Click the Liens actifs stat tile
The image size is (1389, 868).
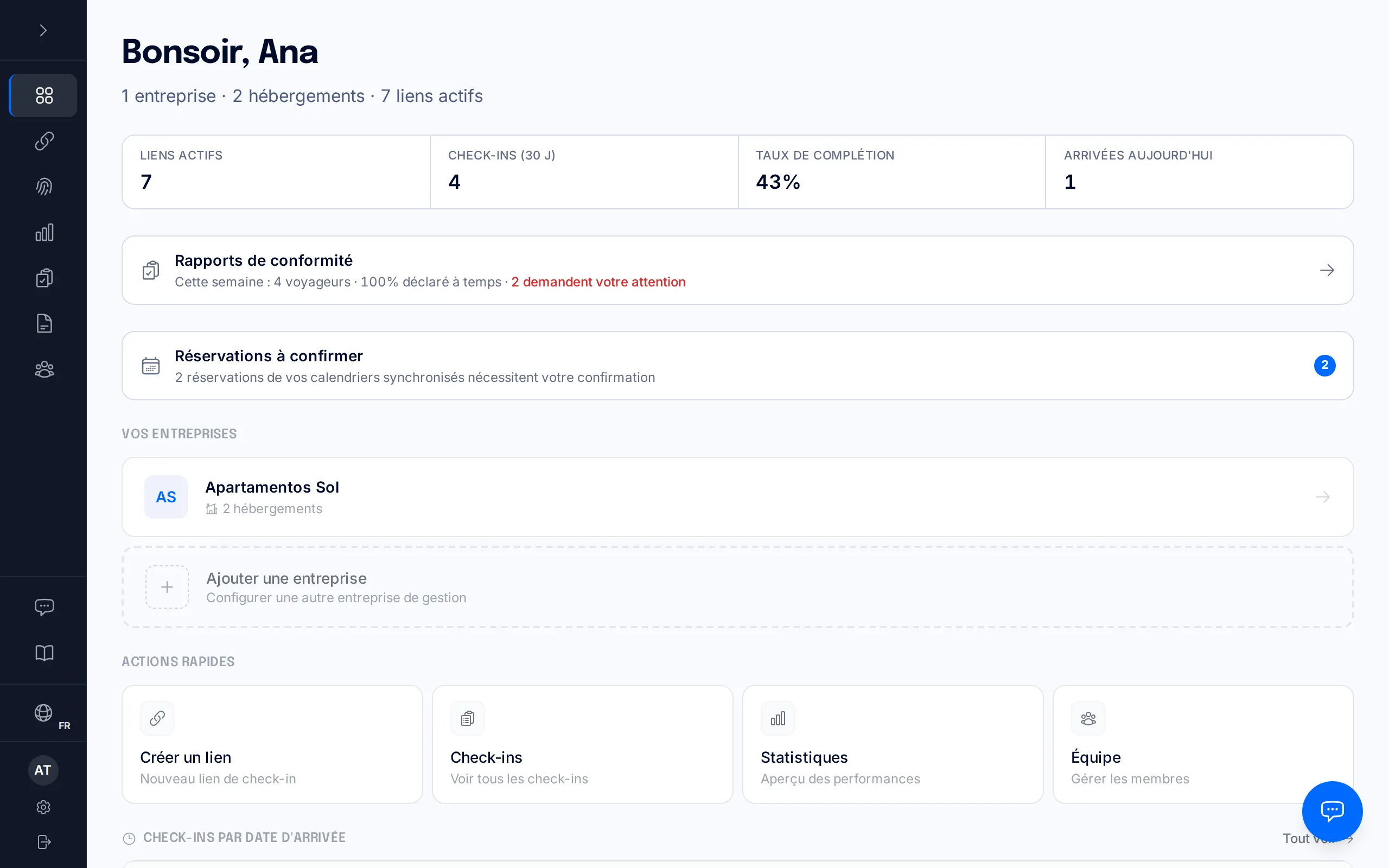tap(276, 172)
